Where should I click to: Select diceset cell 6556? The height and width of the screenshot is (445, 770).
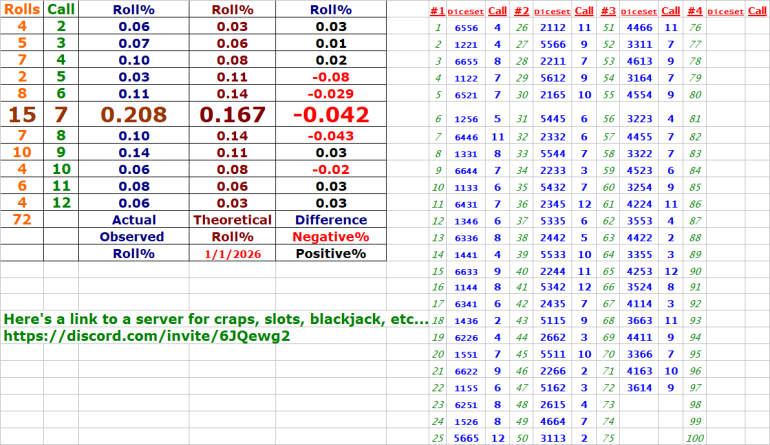pyautogui.click(x=466, y=28)
